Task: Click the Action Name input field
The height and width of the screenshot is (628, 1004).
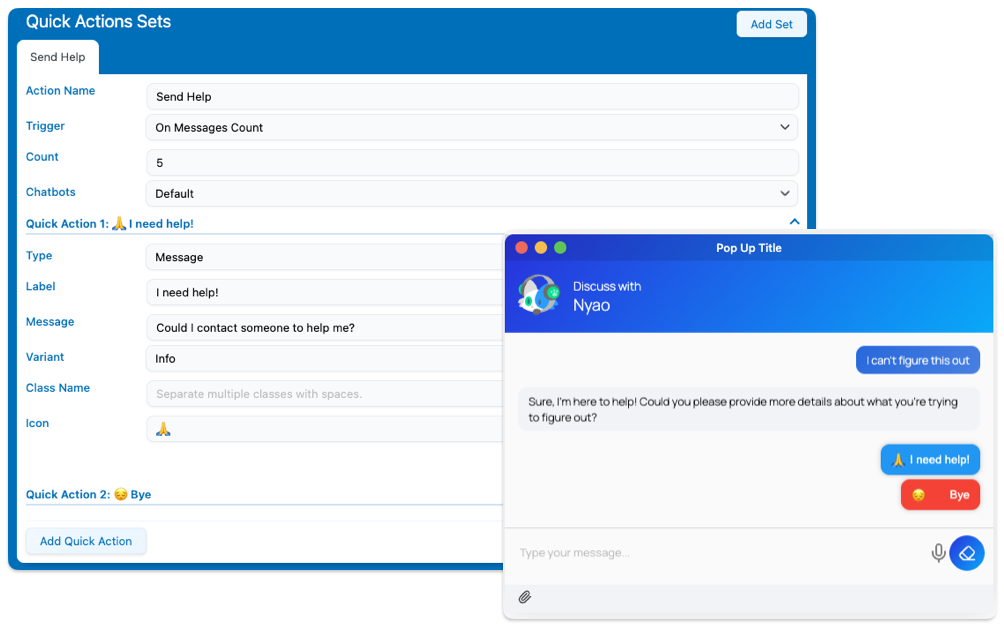Action: (471, 97)
